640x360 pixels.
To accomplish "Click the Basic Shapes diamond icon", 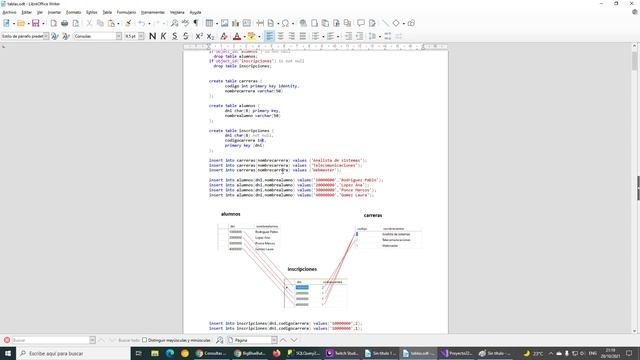I will (396, 23).
